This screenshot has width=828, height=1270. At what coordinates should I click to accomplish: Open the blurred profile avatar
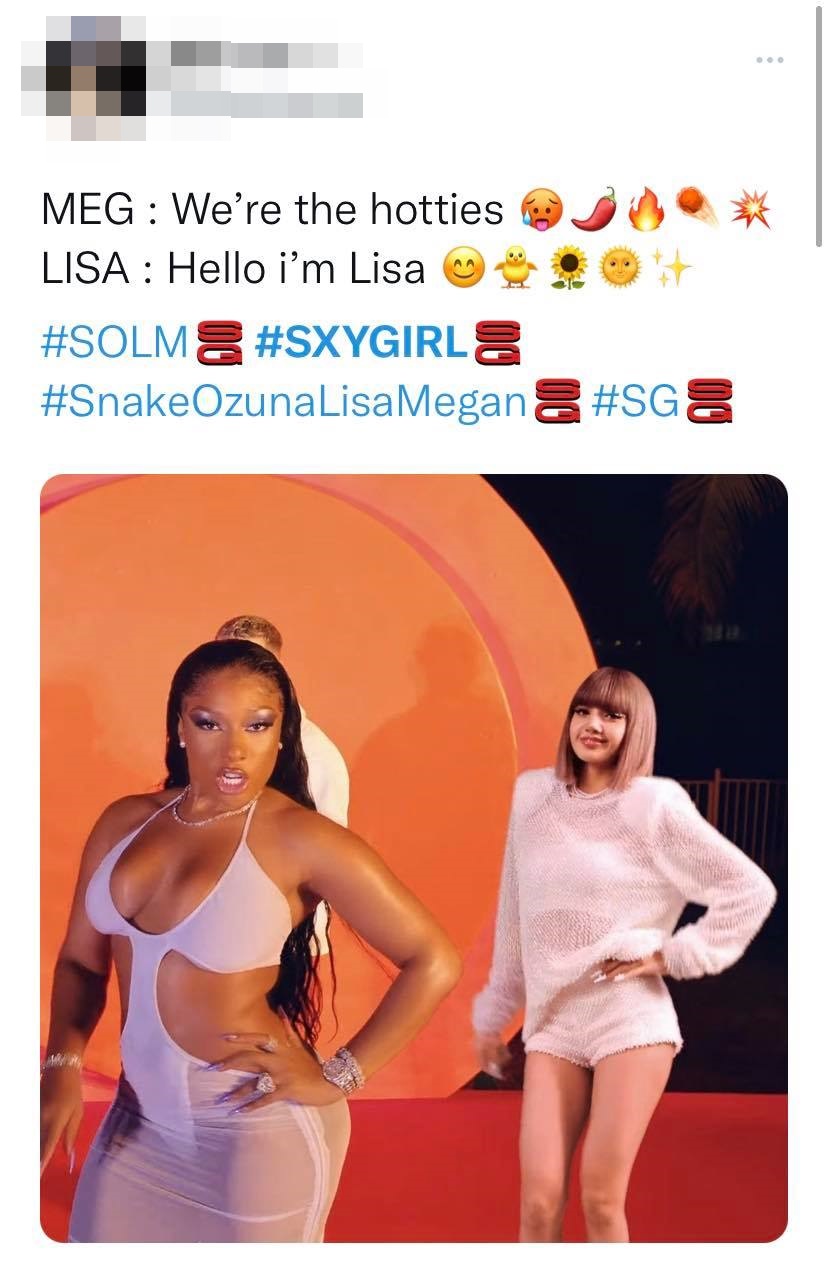tap(83, 78)
